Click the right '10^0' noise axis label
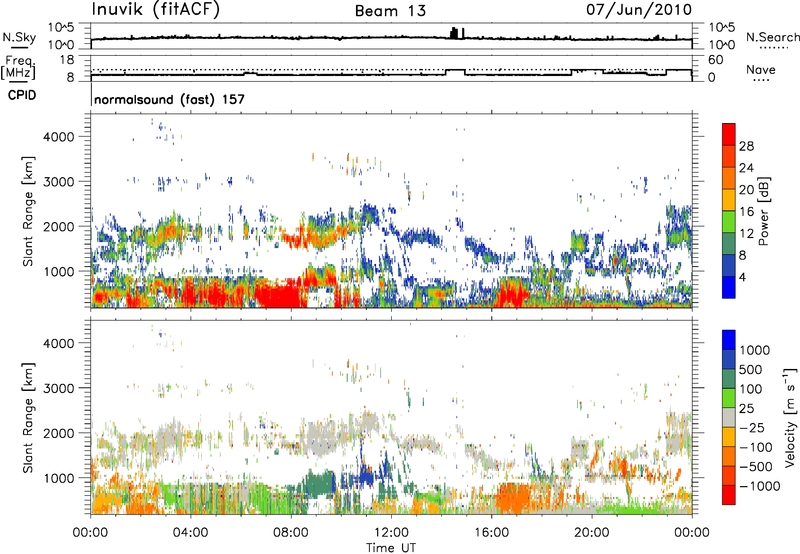The height and width of the screenshot is (554, 800). (721, 44)
